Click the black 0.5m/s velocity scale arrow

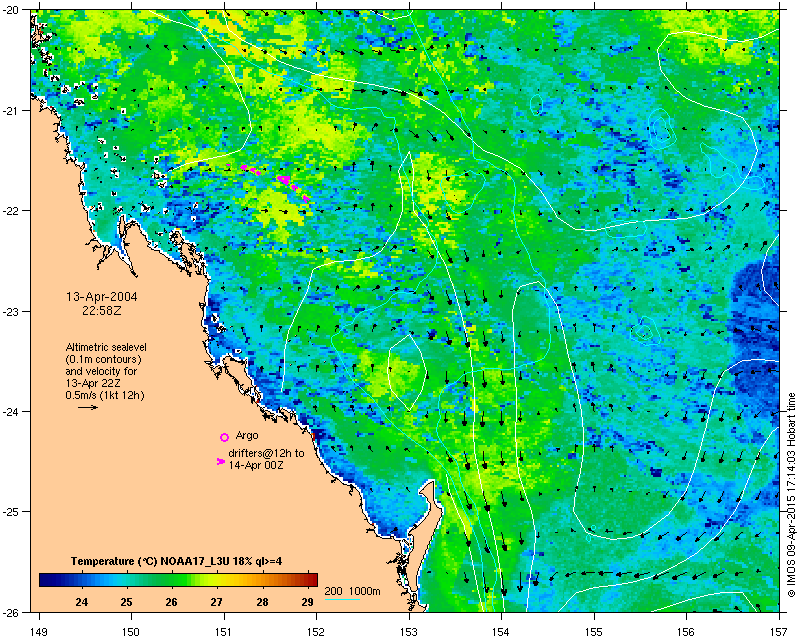88,407
